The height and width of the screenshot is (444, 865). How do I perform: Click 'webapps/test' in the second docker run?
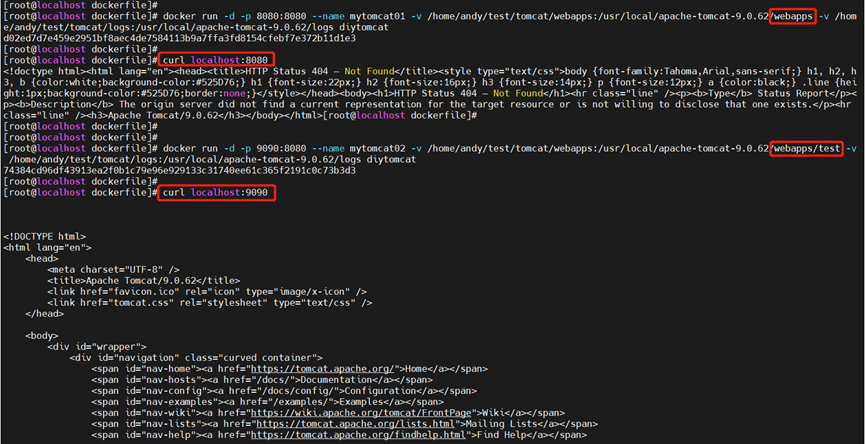[x=807, y=148]
